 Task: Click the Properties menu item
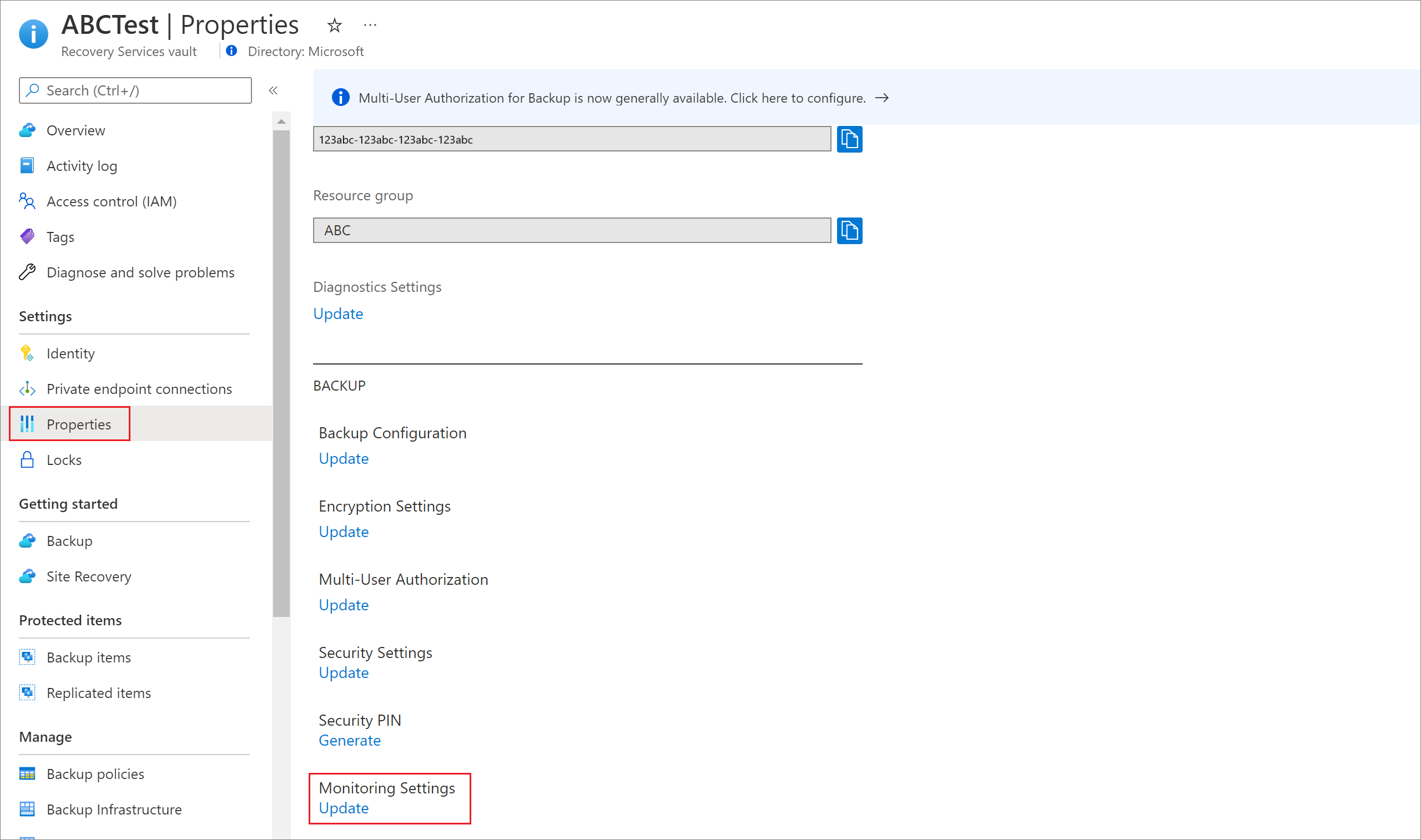tap(80, 423)
